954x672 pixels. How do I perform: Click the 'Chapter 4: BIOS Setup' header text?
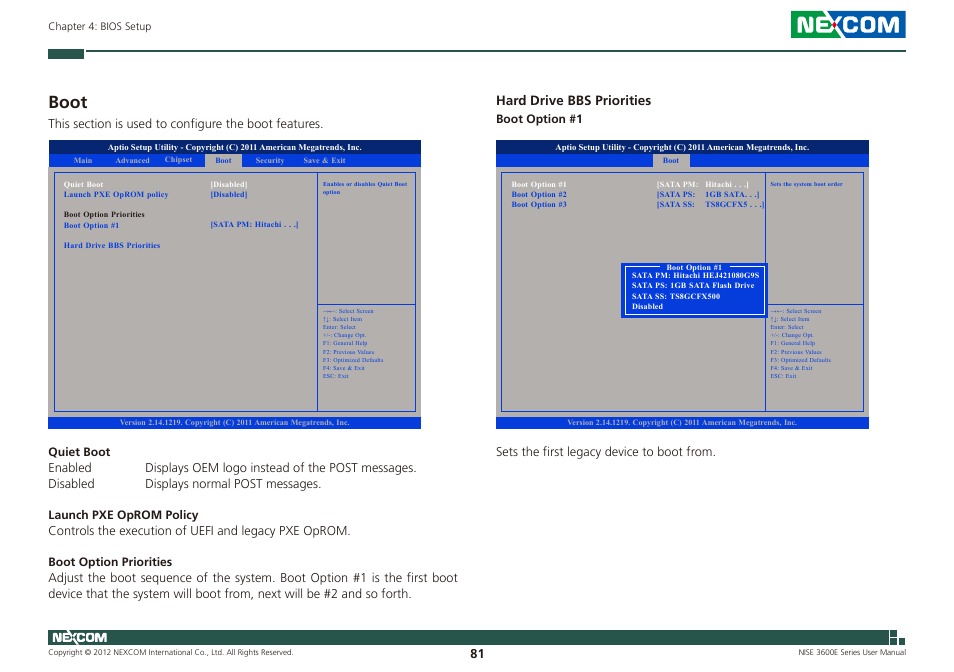click(x=100, y=26)
